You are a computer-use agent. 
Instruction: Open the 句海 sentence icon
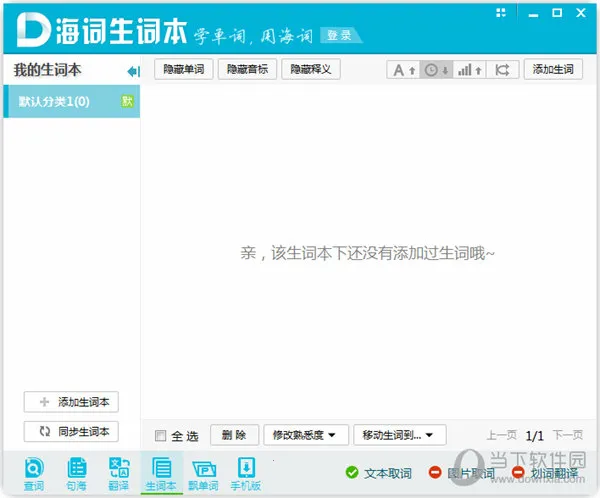pos(76,472)
